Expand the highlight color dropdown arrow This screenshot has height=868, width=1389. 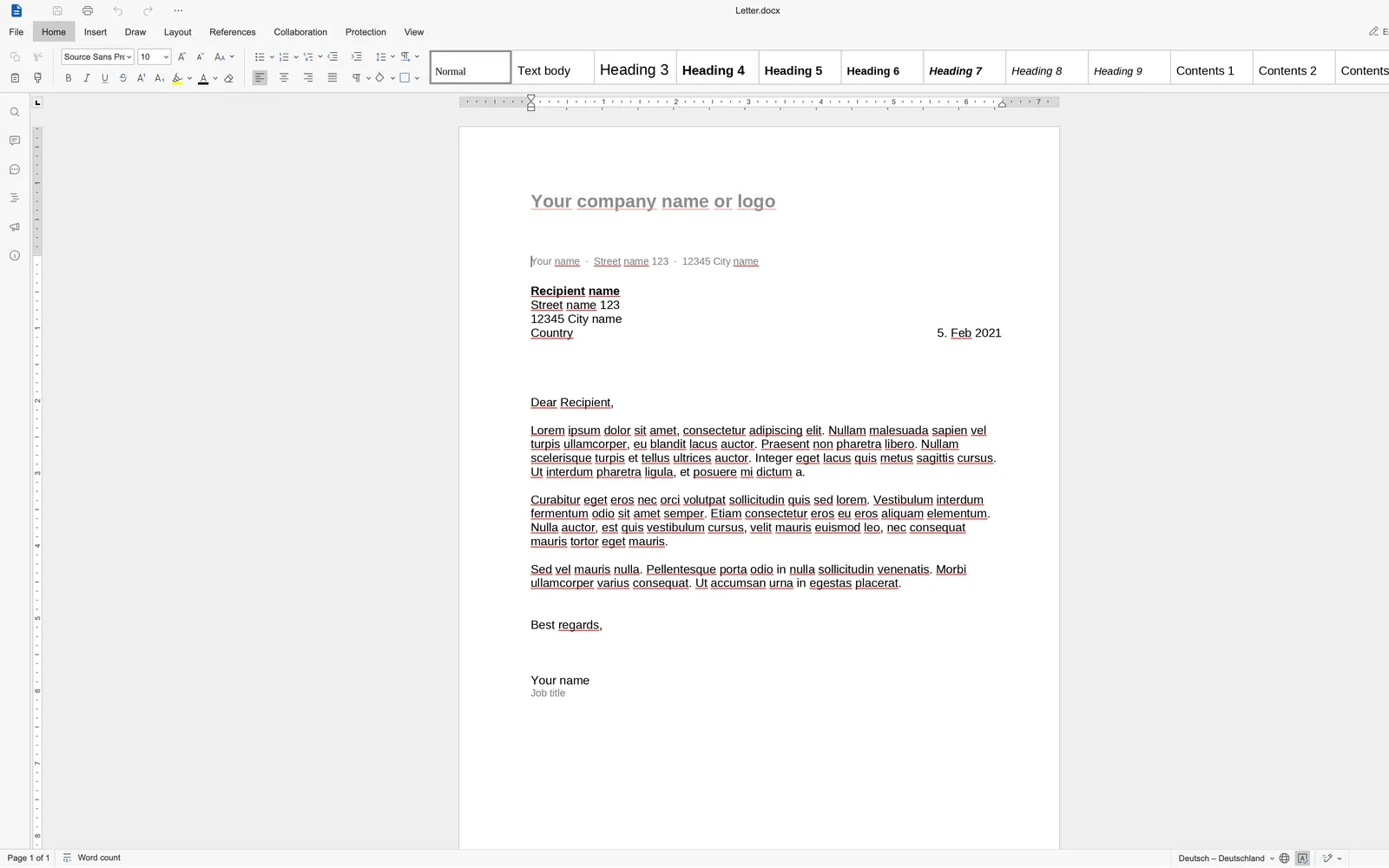point(189,78)
